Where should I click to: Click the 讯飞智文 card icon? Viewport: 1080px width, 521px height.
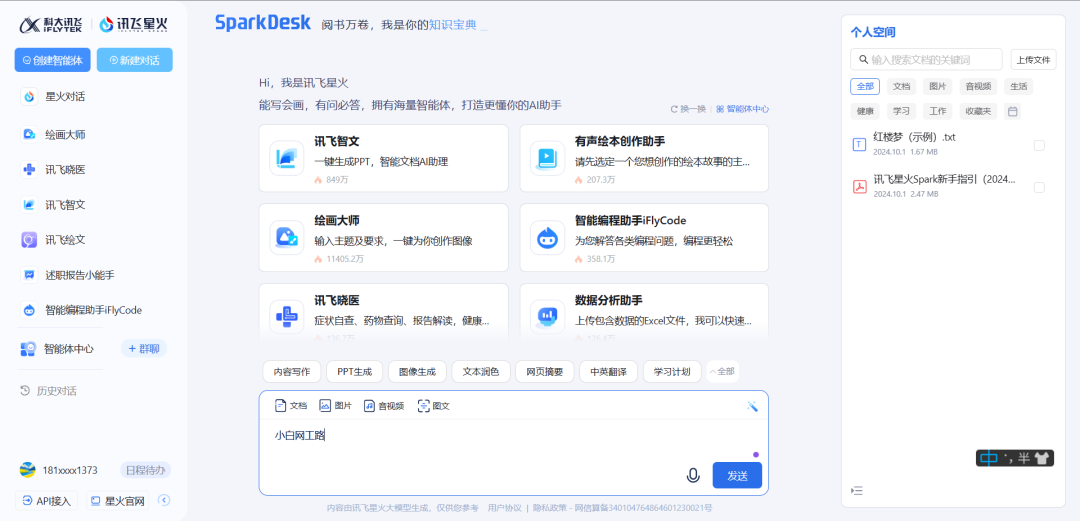click(287, 159)
